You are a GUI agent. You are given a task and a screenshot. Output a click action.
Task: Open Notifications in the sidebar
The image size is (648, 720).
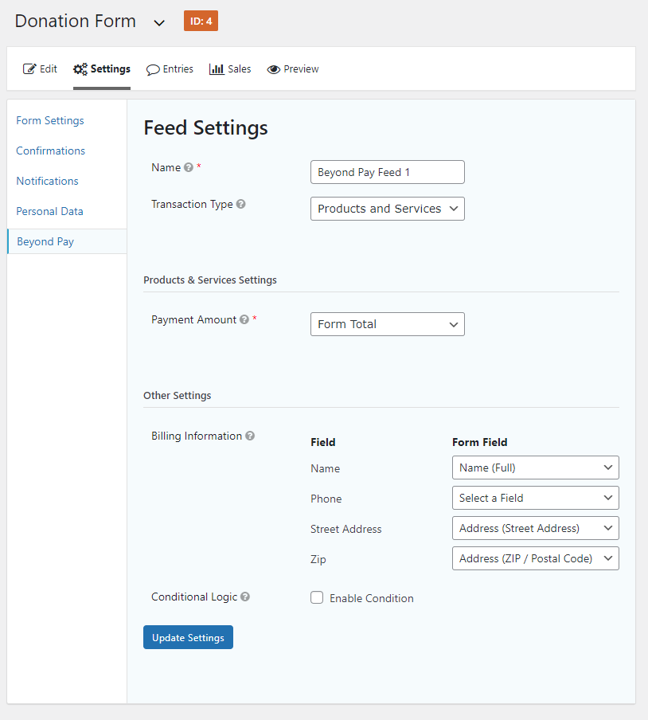pyautogui.click(x=47, y=181)
